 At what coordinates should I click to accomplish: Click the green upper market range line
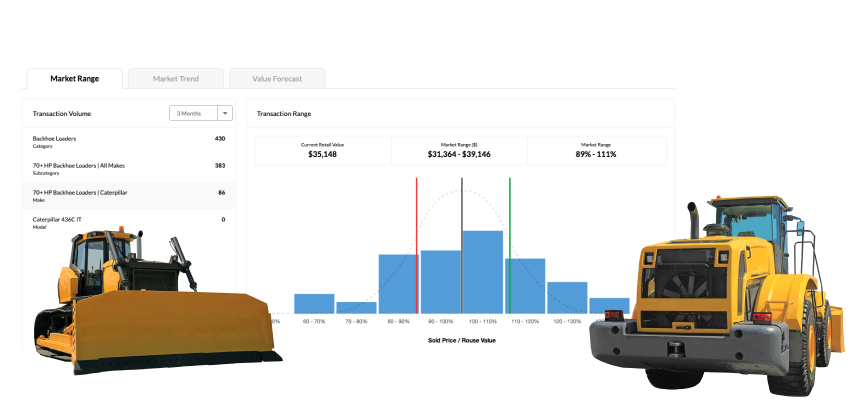coord(510,245)
